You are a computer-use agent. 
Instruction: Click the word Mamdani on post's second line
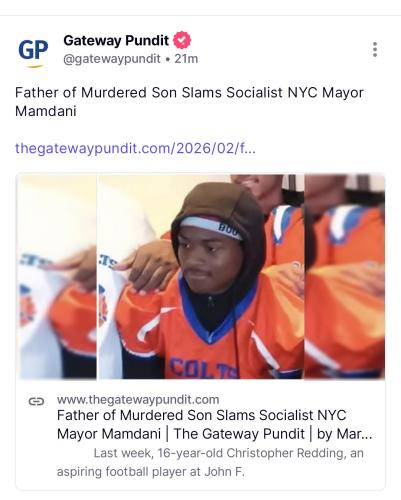(x=46, y=111)
